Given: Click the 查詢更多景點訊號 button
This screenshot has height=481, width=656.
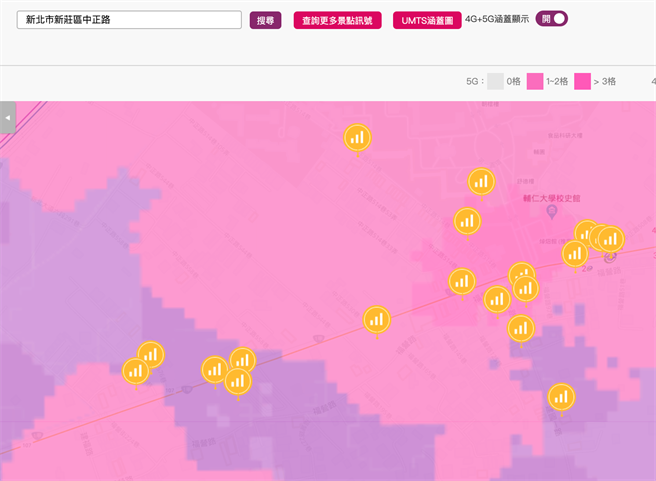Looking at the screenshot, I should [337, 20].
